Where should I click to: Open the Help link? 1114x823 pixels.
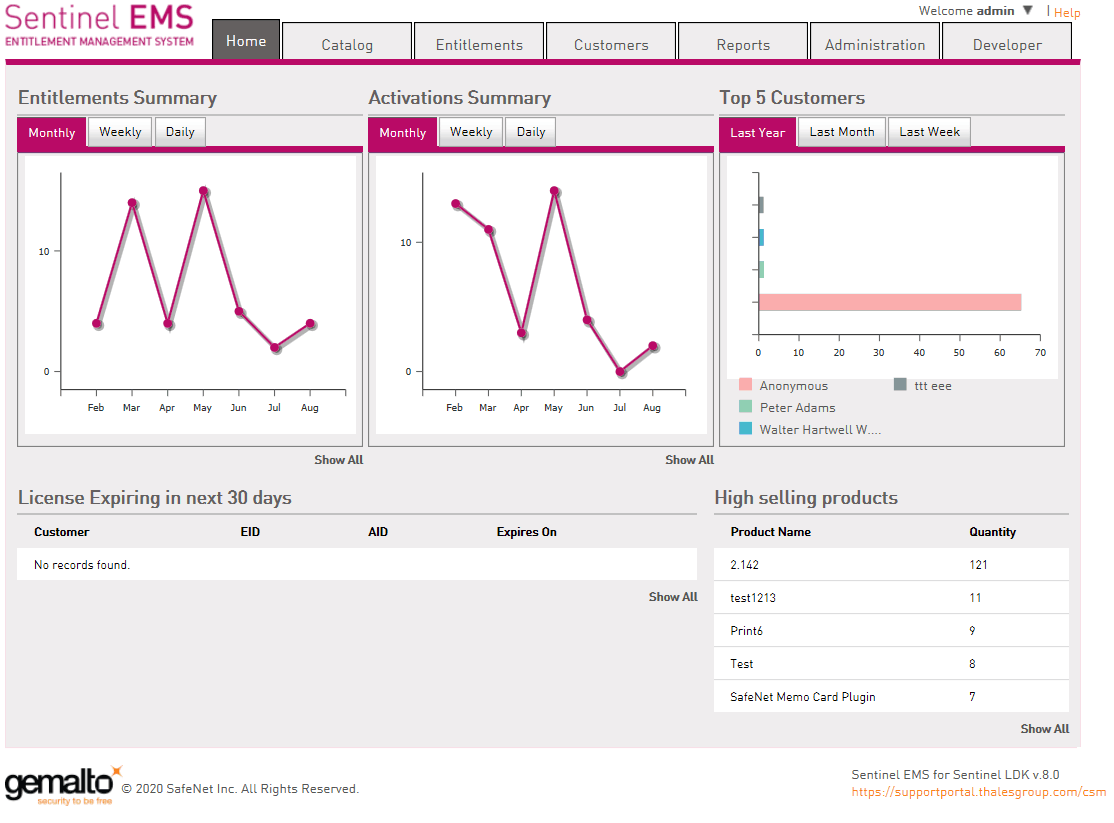(x=1066, y=12)
